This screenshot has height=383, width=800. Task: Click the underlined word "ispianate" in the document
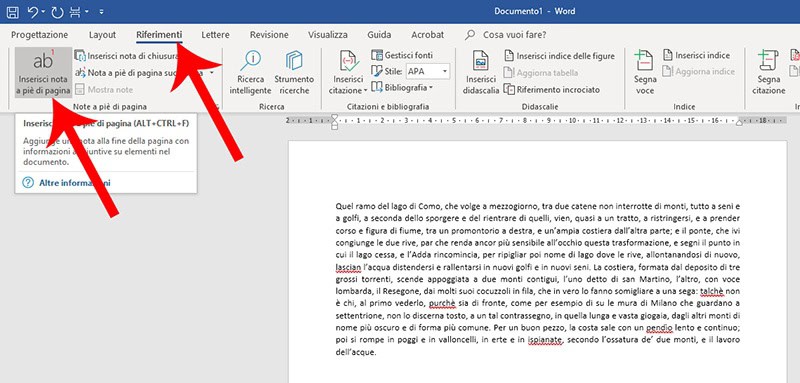(545, 340)
